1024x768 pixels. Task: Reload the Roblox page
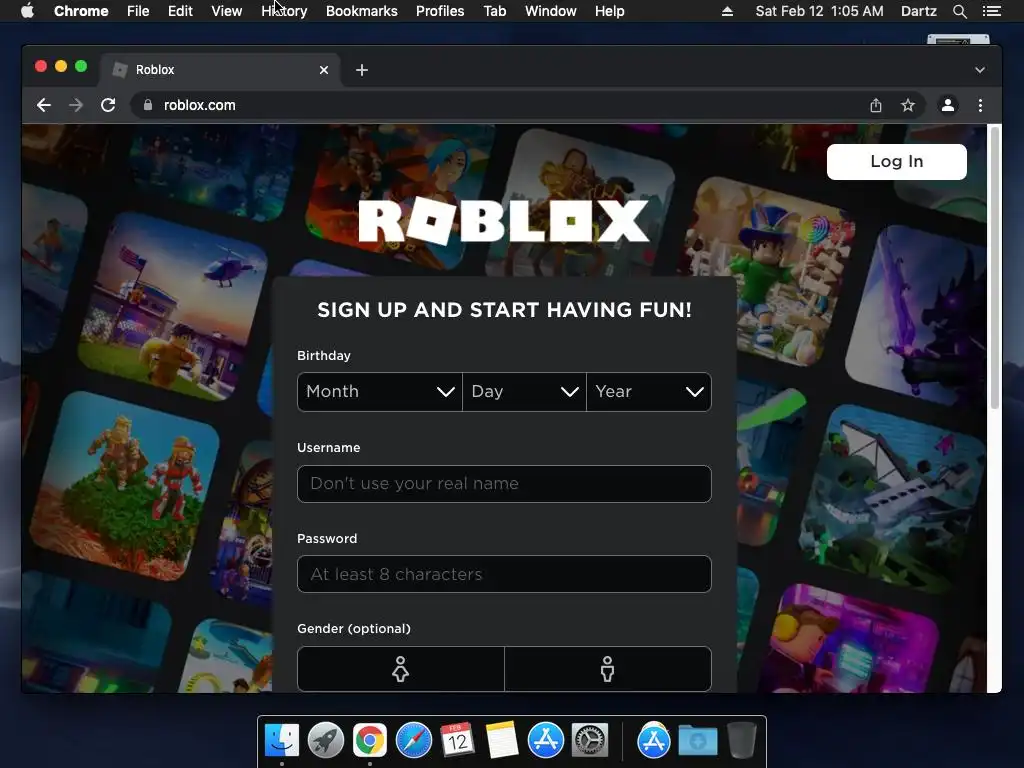[x=108, y=105]
